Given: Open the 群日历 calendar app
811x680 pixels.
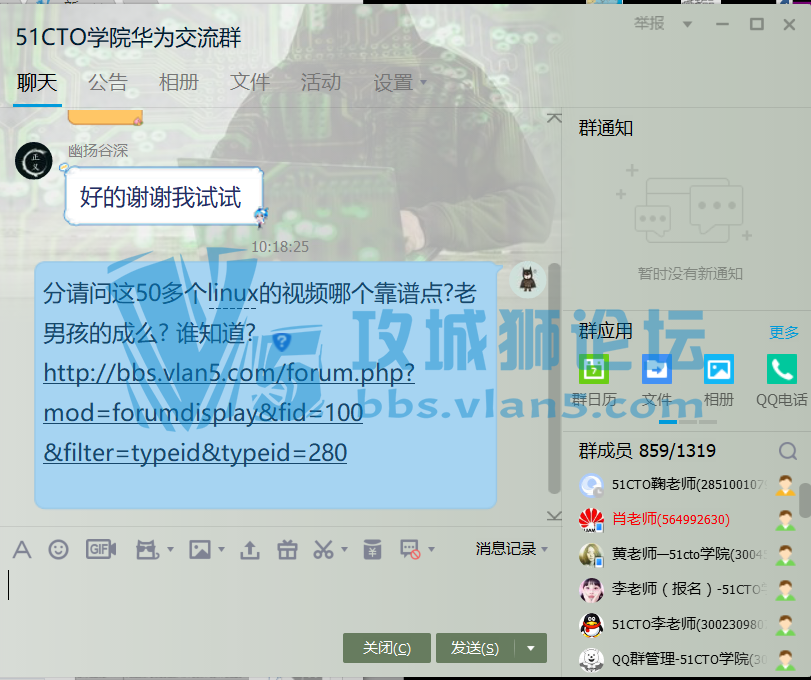Looking at the screenshot, I should pyautogui.click(x=594, y=369).
